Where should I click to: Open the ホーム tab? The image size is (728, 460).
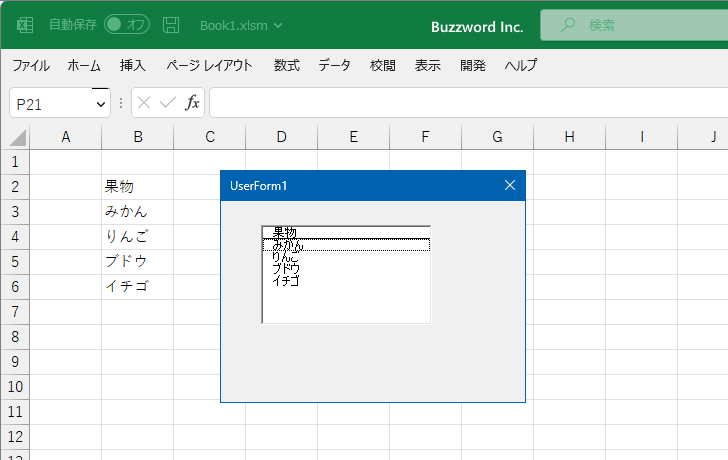coord(84,65)
